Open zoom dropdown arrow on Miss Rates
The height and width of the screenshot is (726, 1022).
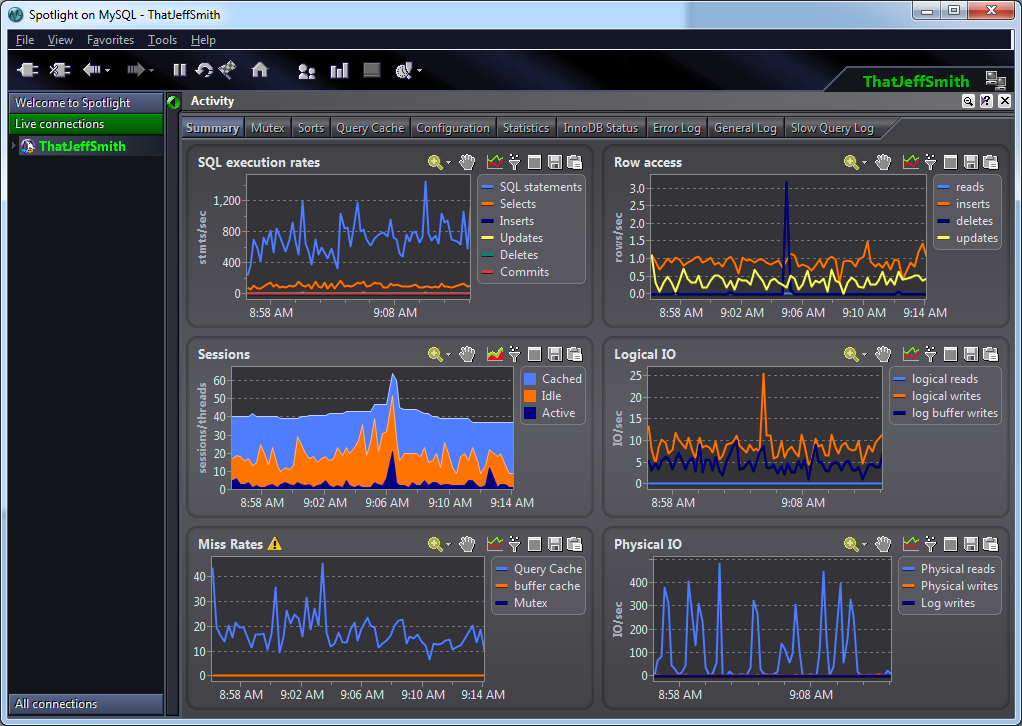(x=448, y=544)
